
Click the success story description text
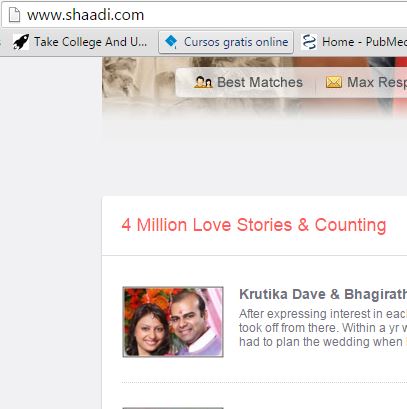tap(323, 328)
